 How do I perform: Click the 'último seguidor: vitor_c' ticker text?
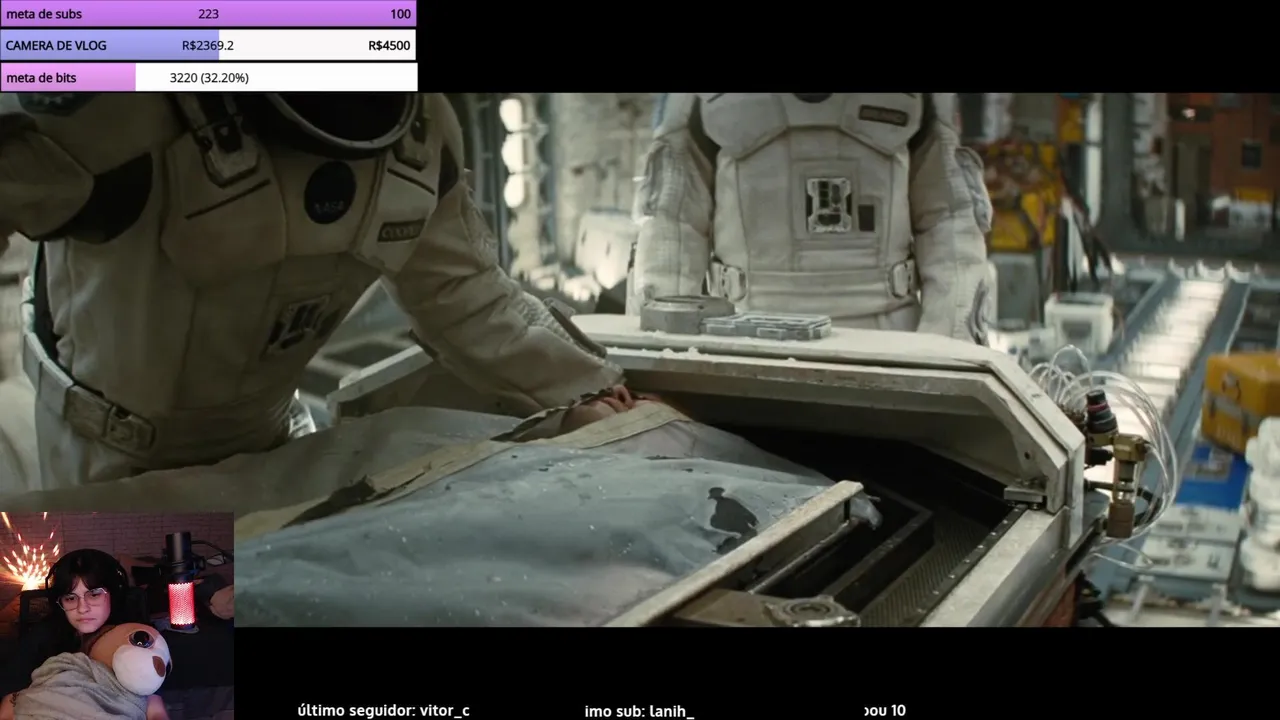[383, 710]
